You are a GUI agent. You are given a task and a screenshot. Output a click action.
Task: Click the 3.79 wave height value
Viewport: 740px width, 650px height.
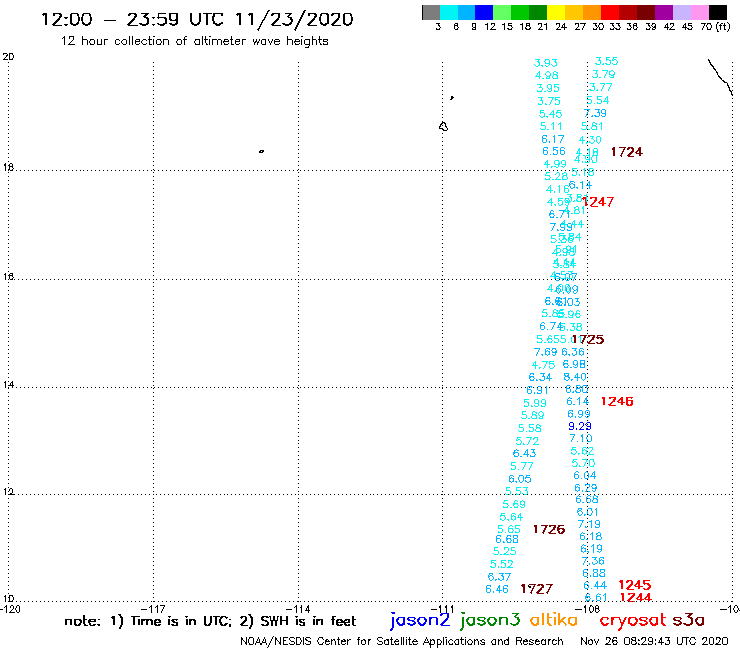pos(604,75)
